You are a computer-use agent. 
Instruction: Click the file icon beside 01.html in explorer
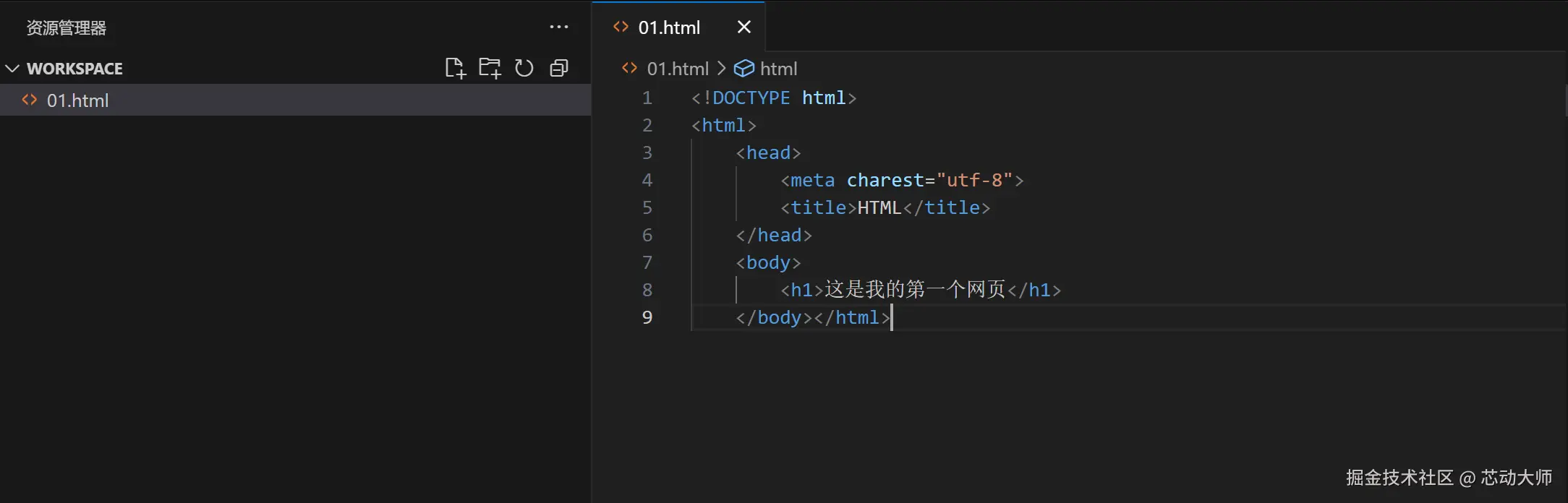coord(30,100)
